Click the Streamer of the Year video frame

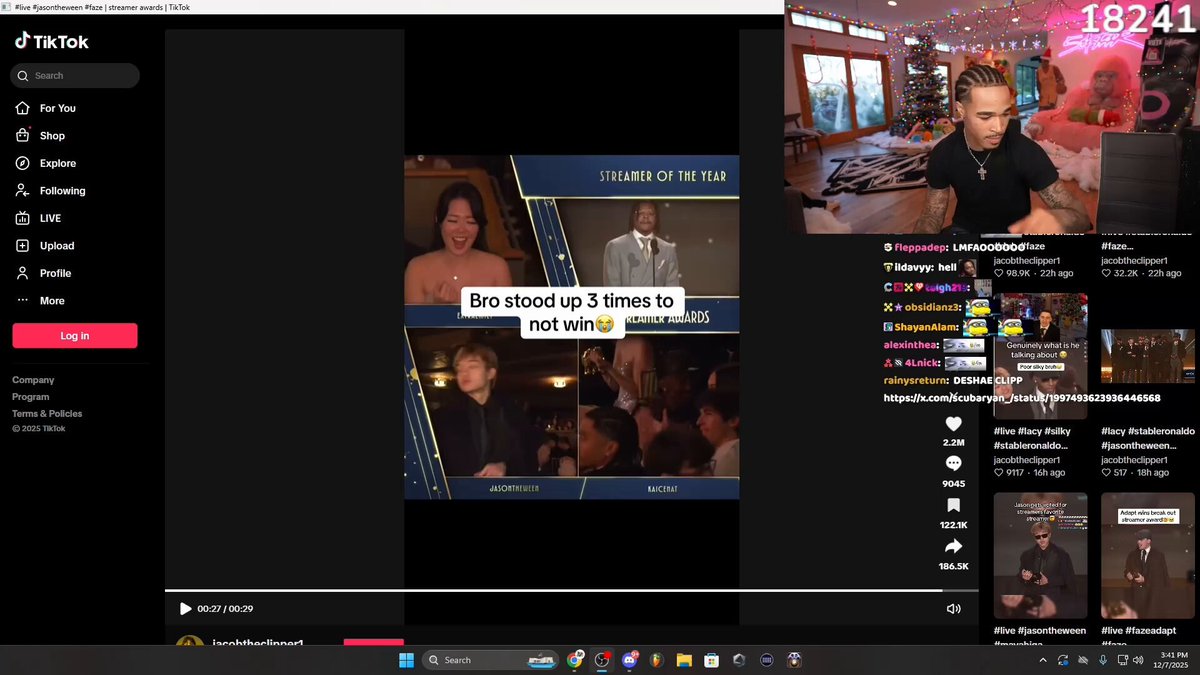pos(571,327)
